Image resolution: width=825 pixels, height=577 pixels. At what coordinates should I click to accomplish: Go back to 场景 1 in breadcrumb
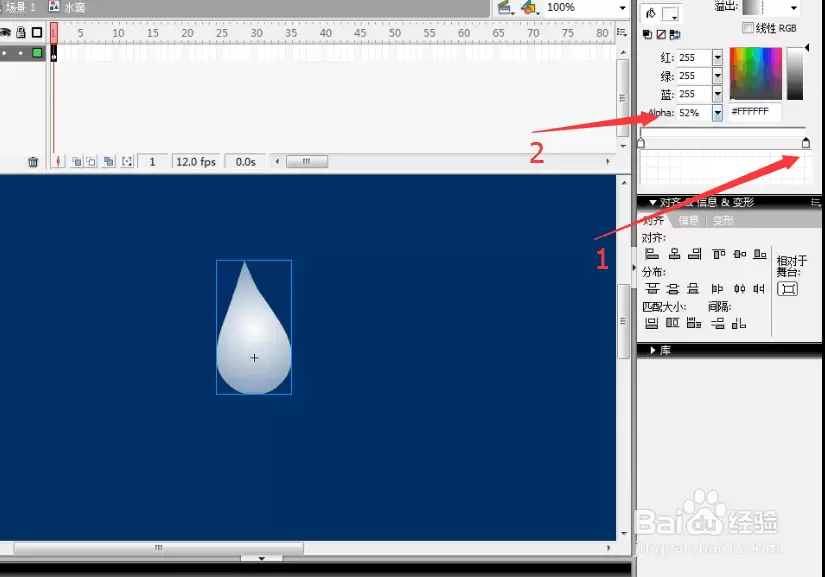click(20, 7)
